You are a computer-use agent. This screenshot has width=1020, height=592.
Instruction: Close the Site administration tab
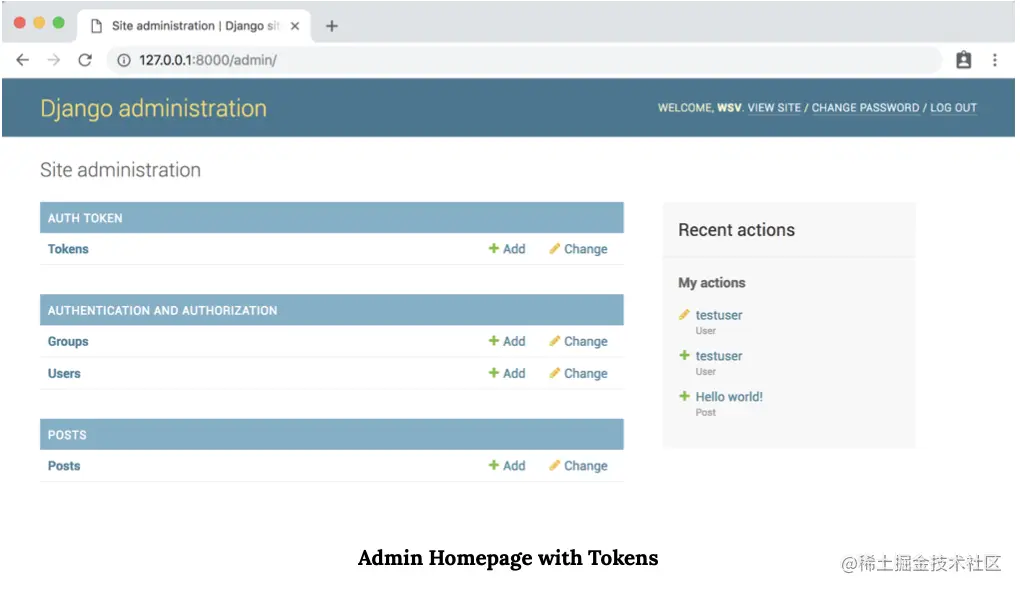click(x=295, y=26)
